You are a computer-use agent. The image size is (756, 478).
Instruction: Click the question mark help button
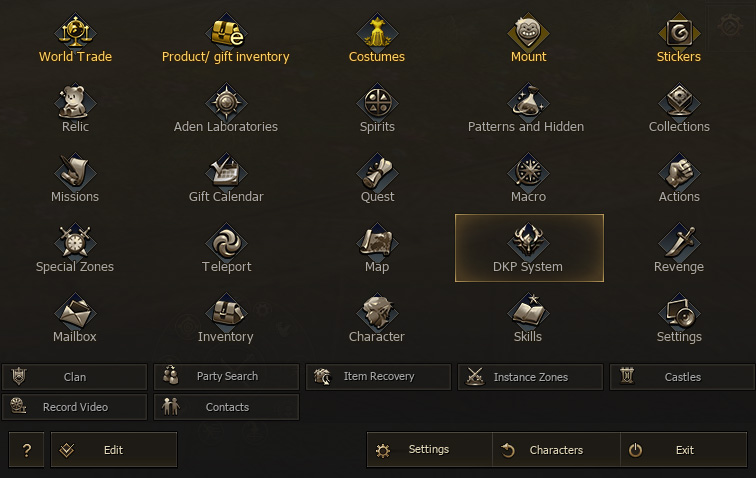(27, 450)
